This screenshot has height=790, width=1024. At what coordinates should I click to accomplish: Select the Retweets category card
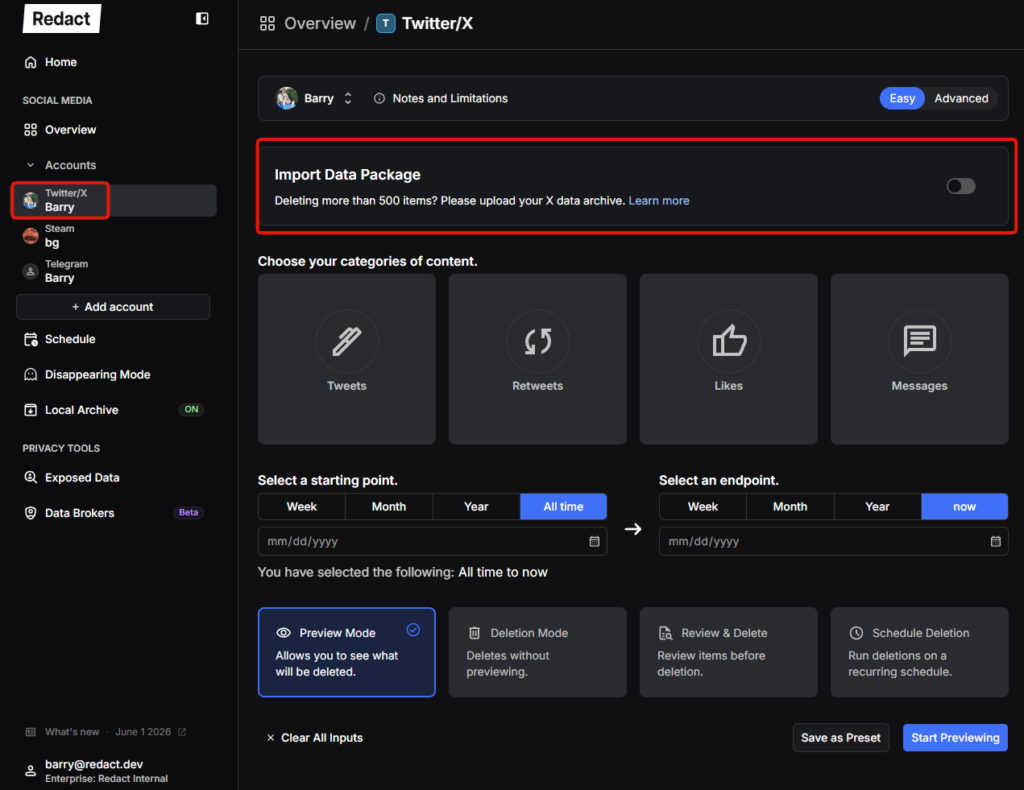click(x=537, y=359)
